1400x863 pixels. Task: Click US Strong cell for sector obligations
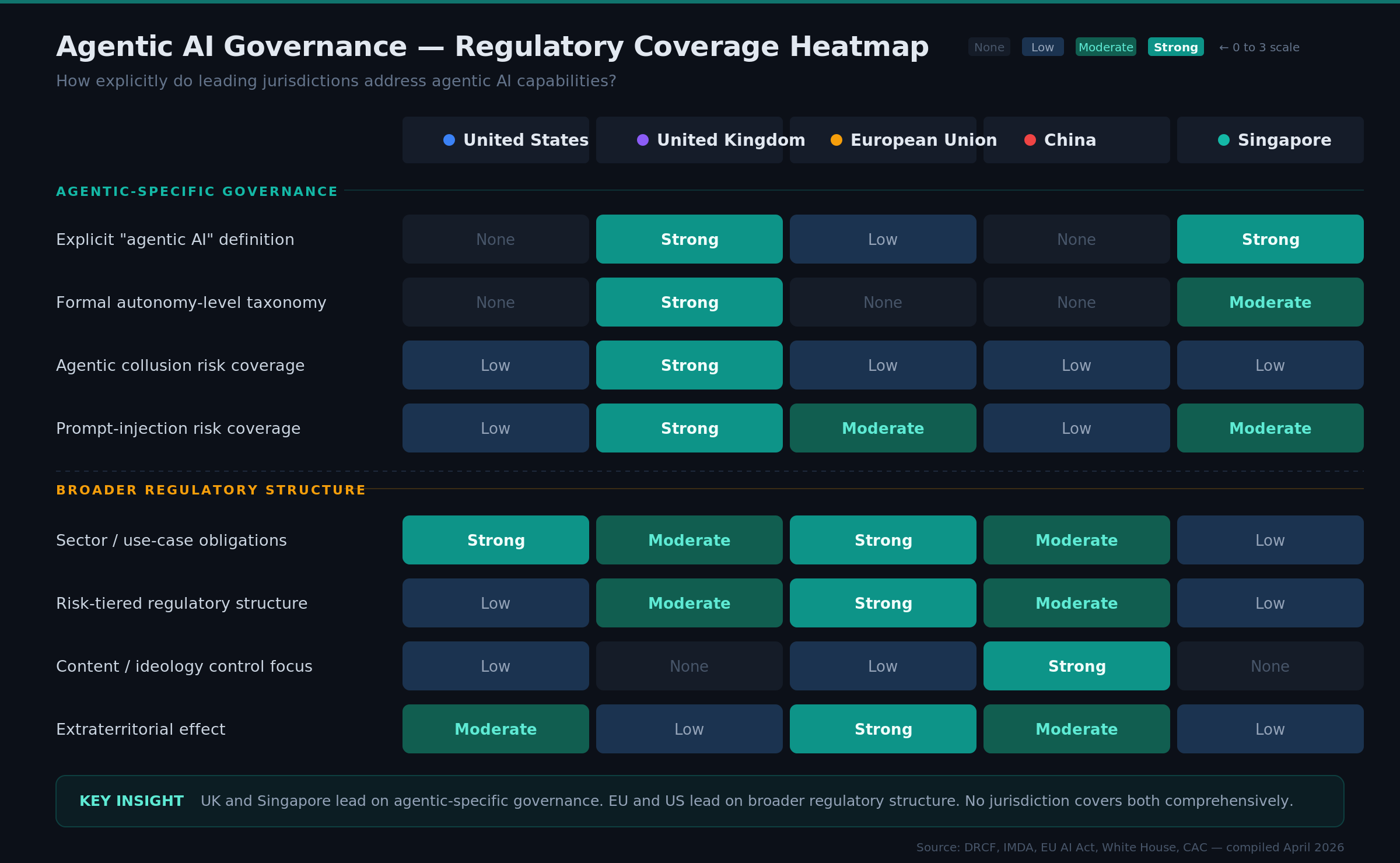pos(495,540)
